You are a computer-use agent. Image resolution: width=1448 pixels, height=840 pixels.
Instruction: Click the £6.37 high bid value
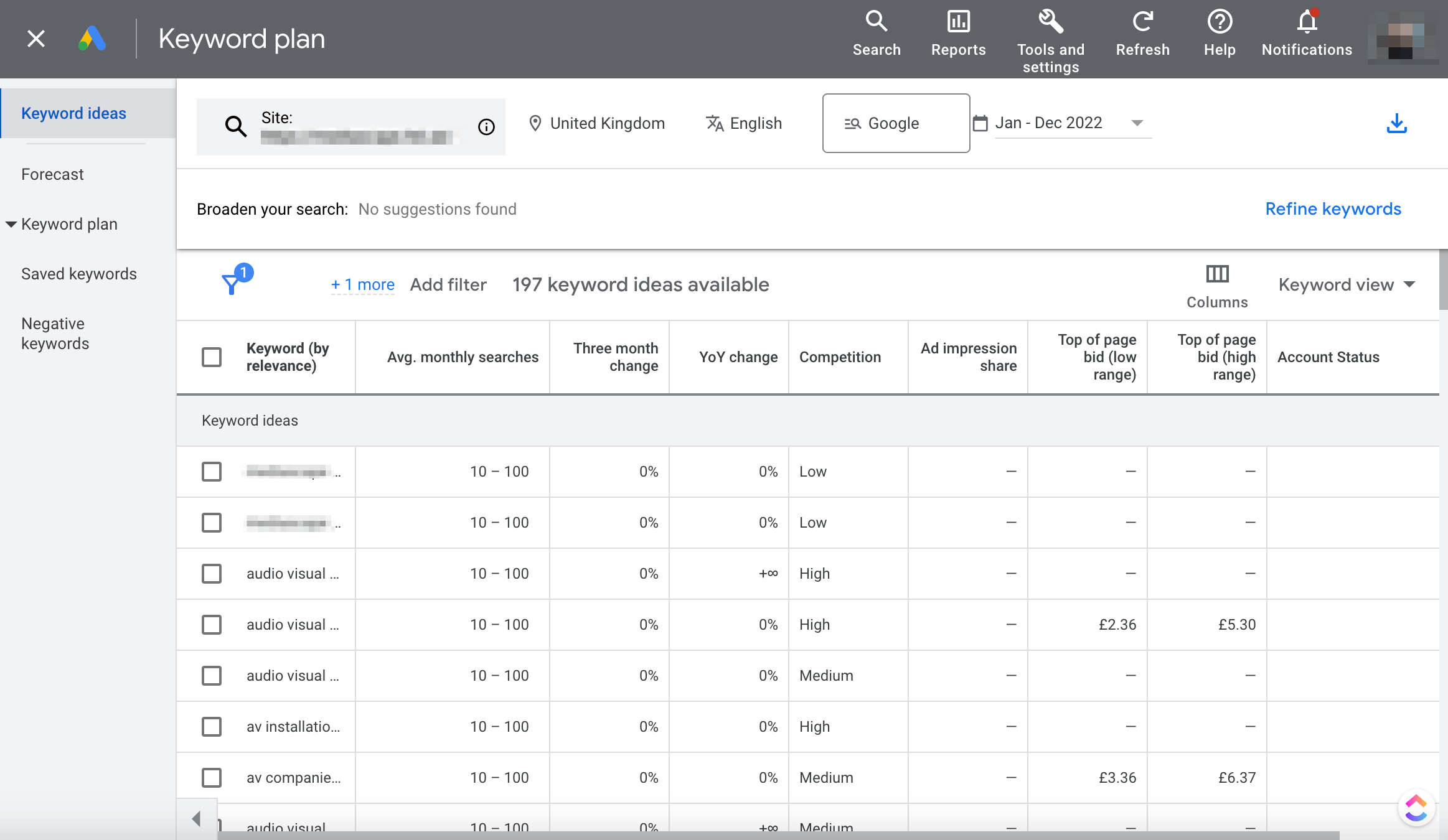click(1237, 778)
